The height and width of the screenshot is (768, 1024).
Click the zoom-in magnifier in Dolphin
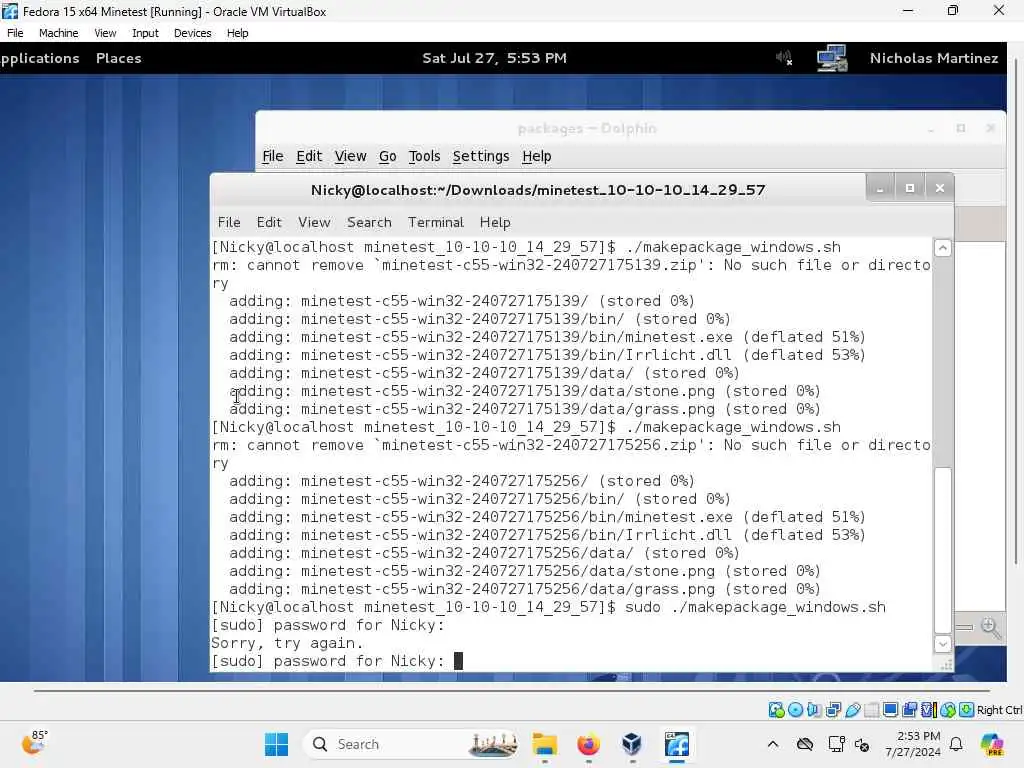click(991, 628)
